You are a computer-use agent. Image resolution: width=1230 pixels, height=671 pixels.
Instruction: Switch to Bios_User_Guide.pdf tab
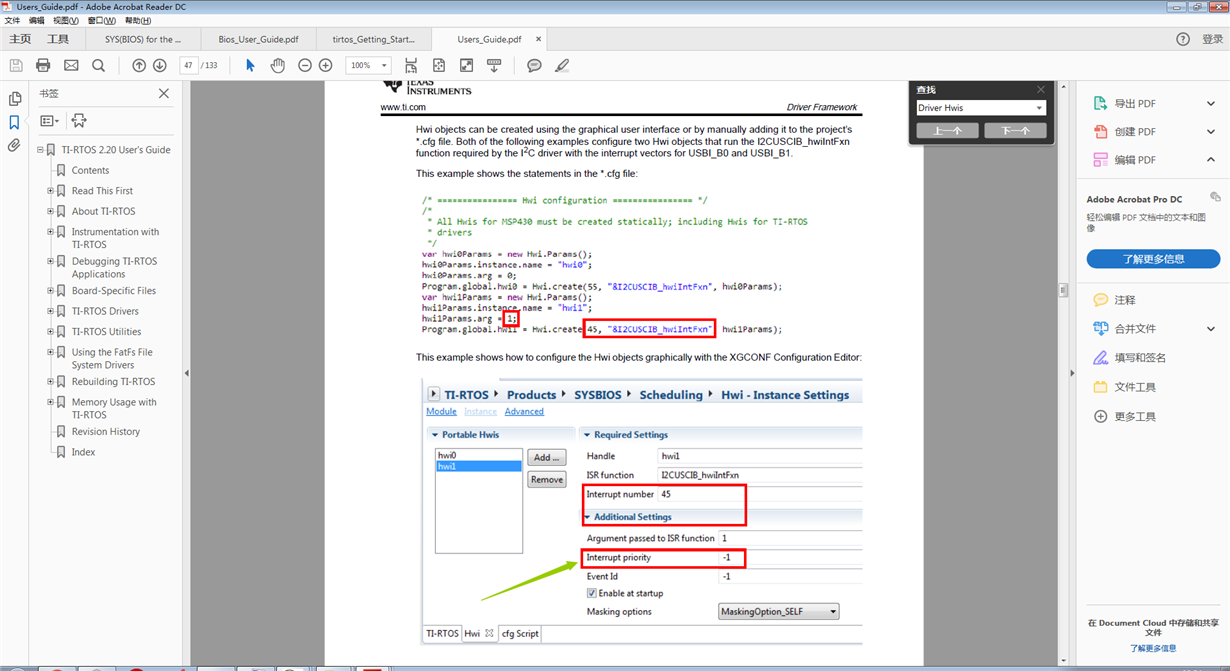pos(258,39)
